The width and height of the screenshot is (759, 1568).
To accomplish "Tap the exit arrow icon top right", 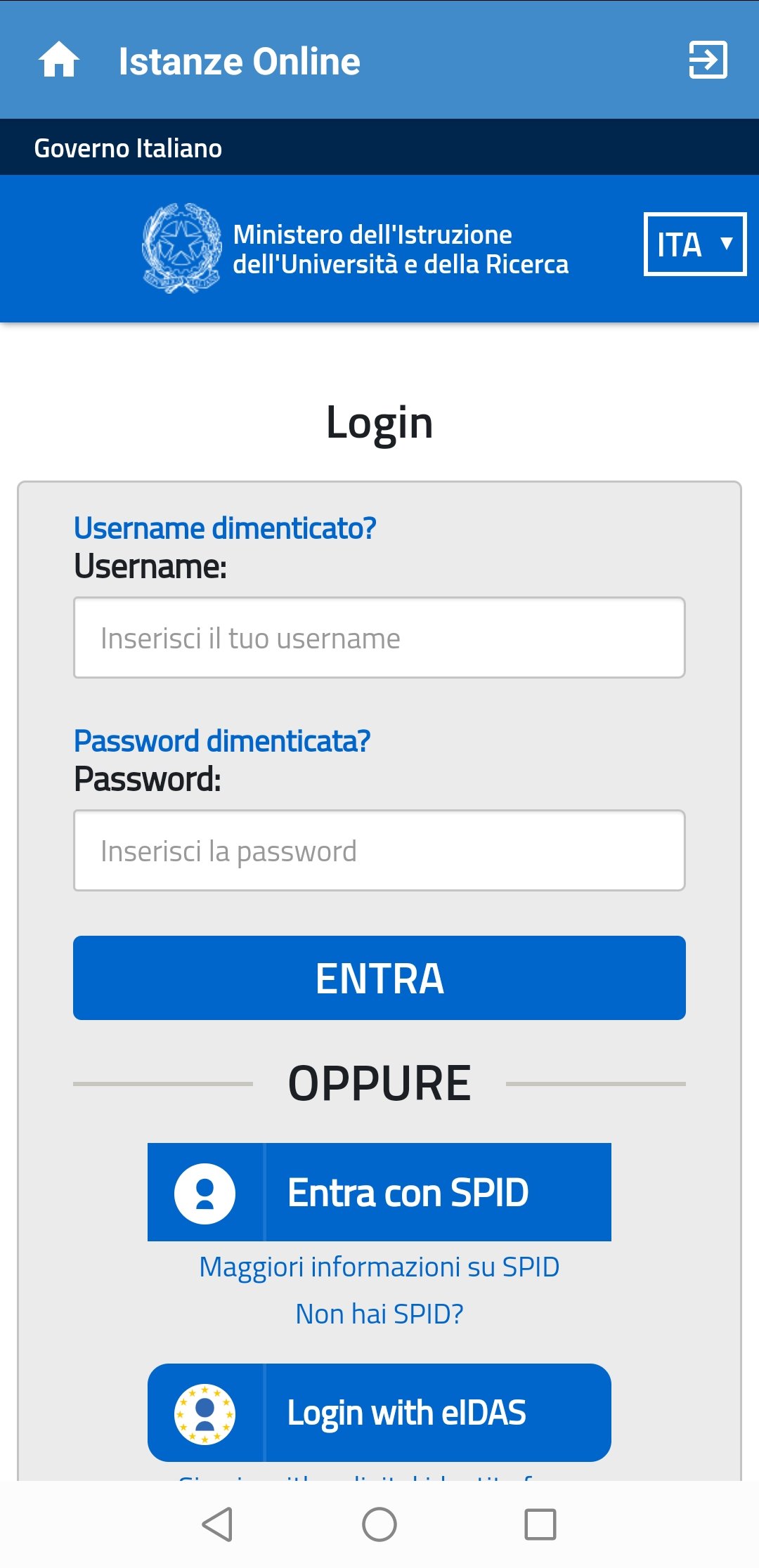I will tap(707, 60).
